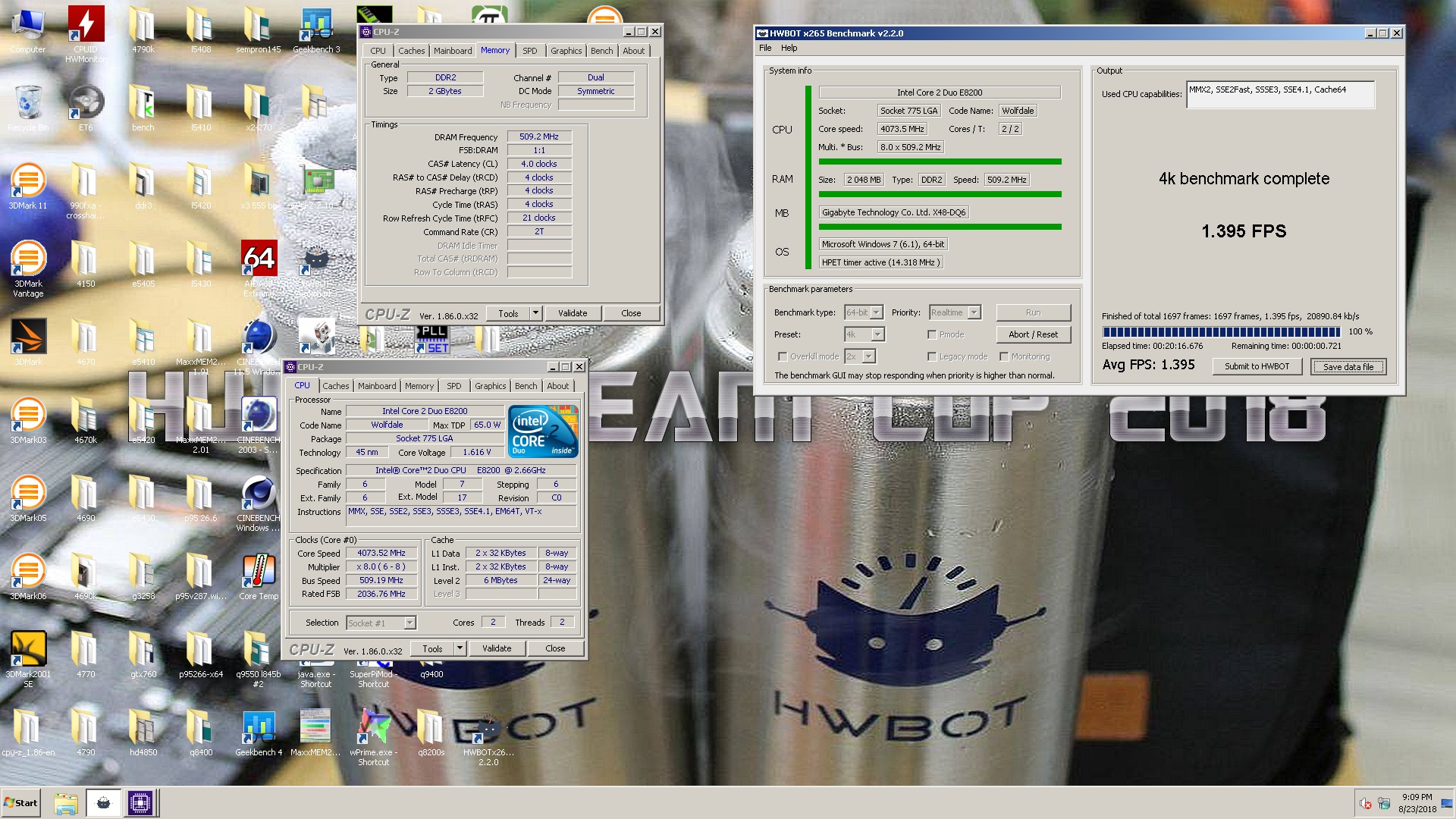Switch to Bench tab in lower CPU-Z window

pos(526,386)
